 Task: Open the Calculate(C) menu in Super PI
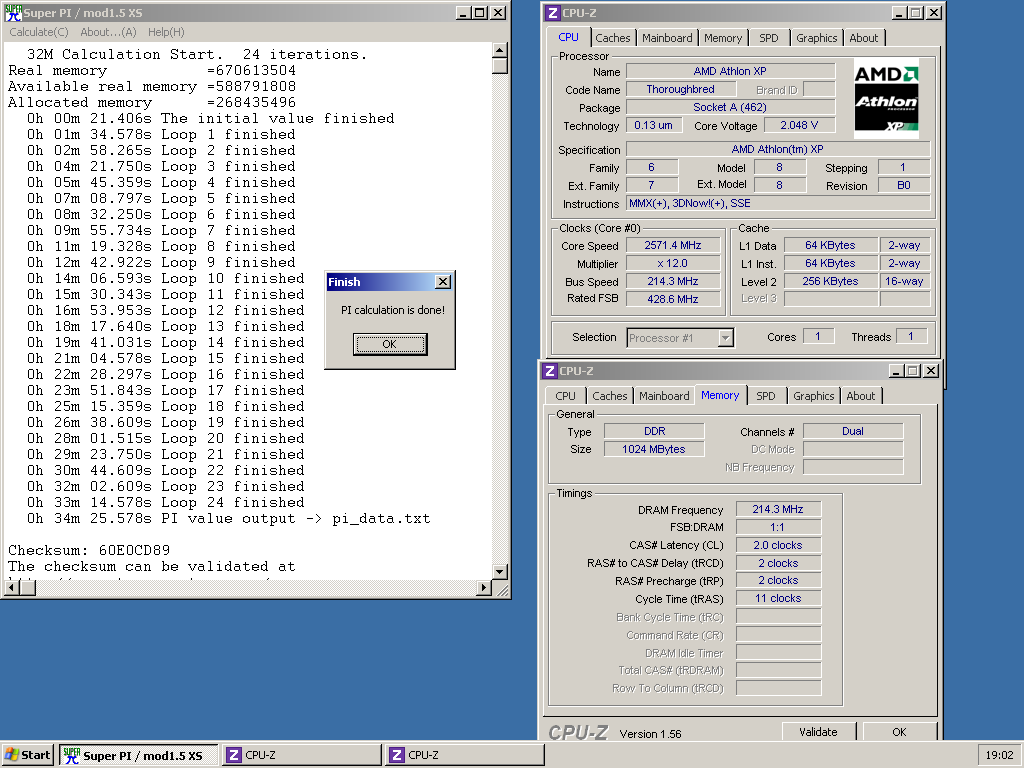[39, 32]
